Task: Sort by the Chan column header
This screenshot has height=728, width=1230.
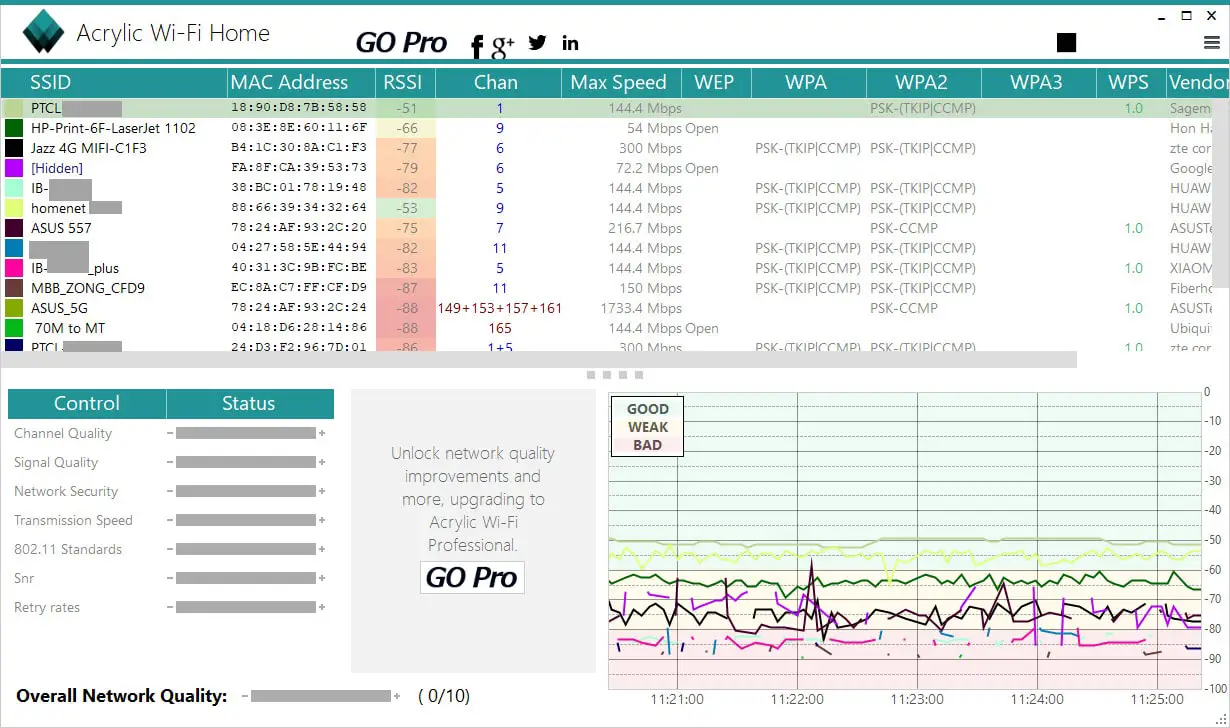Action: (x=498, y=82)
